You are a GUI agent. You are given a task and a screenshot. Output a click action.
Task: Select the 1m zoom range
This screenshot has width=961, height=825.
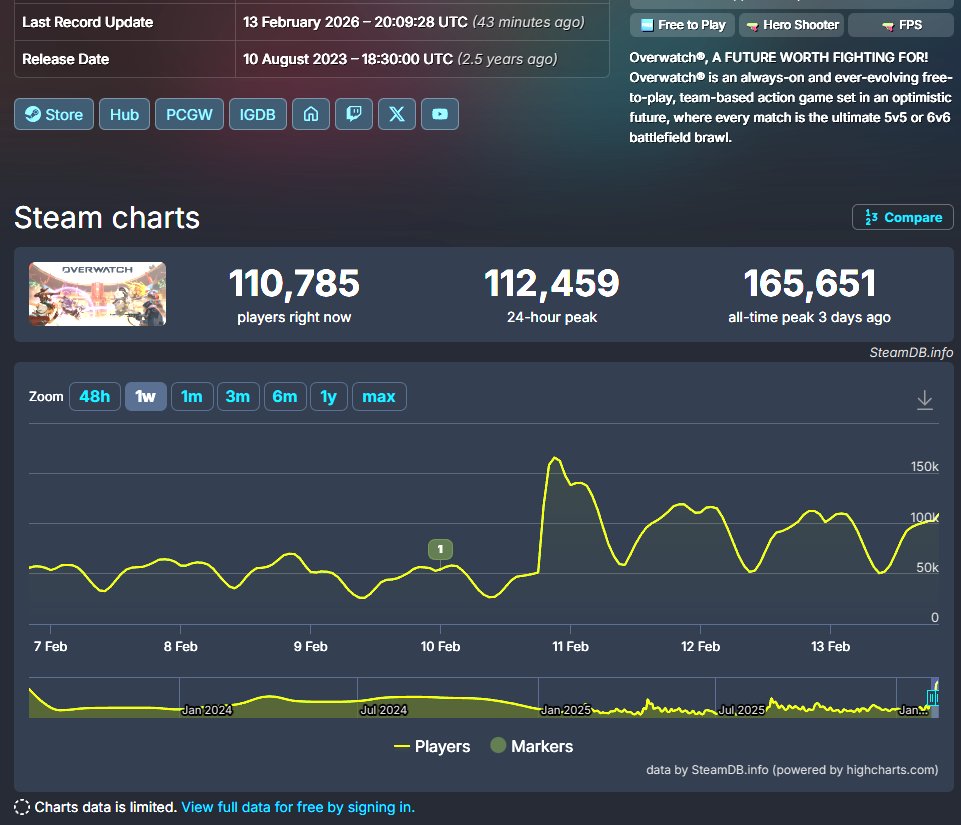tap(192, 397)
